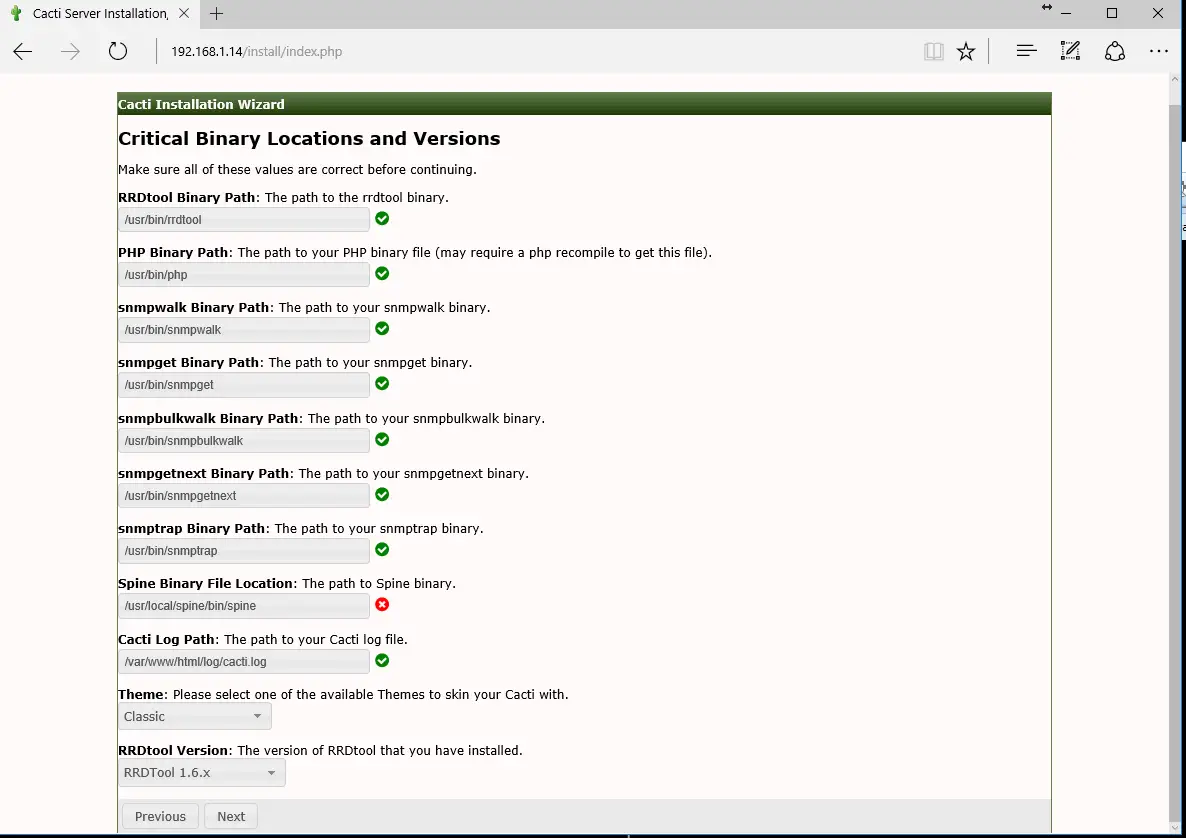The width and height of the screenshot is (1186, 838).
Task: Open the More actions ellipsis menu
Action: click(1159, 51)
